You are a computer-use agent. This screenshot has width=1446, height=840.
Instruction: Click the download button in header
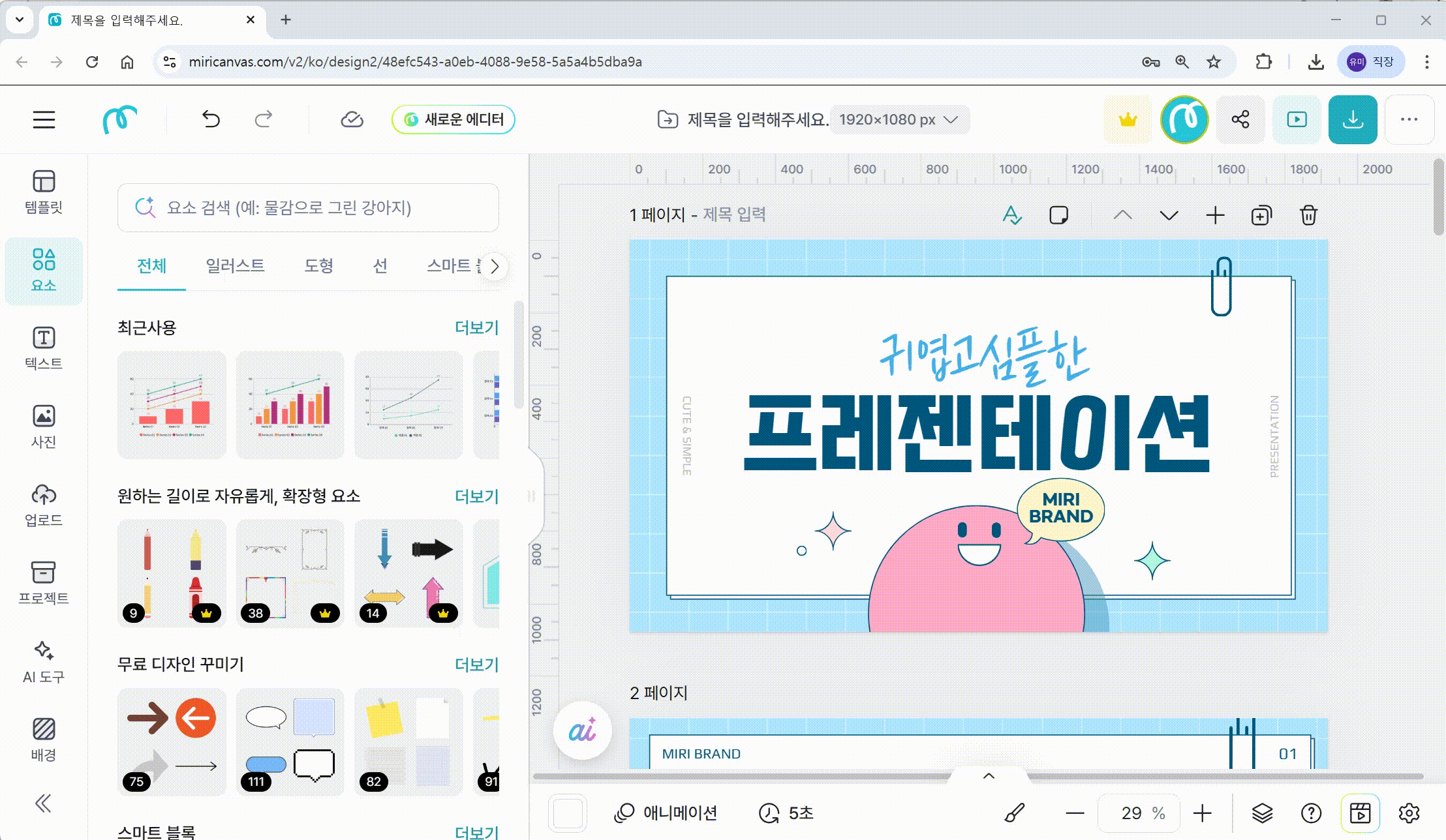tap(1352, 119)
